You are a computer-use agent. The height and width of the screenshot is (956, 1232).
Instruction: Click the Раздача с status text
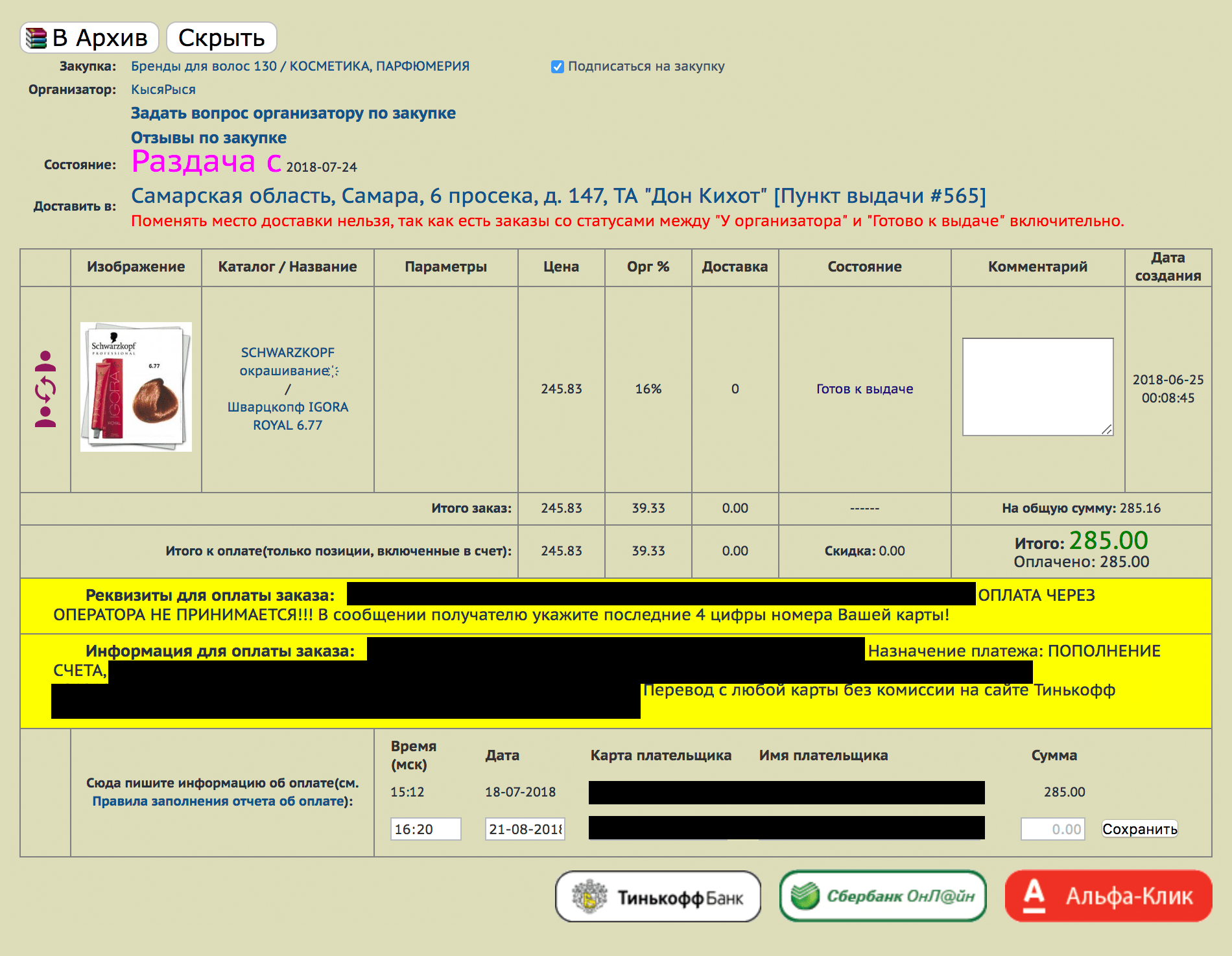point(207,161)
